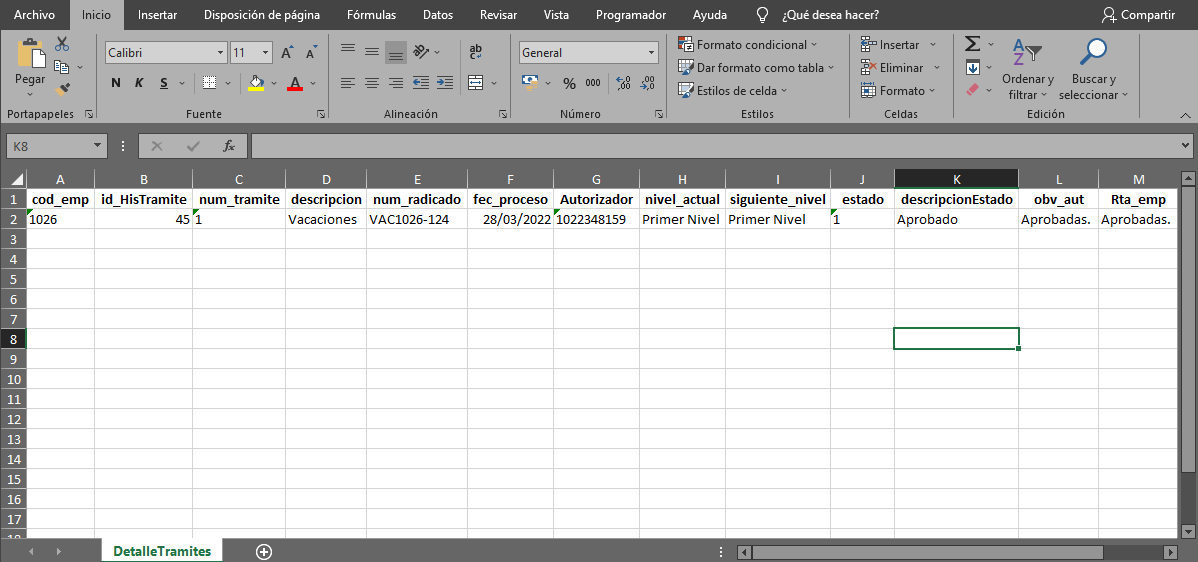
Task: Click the Select All corner triangle
Action: click(18, 179)
